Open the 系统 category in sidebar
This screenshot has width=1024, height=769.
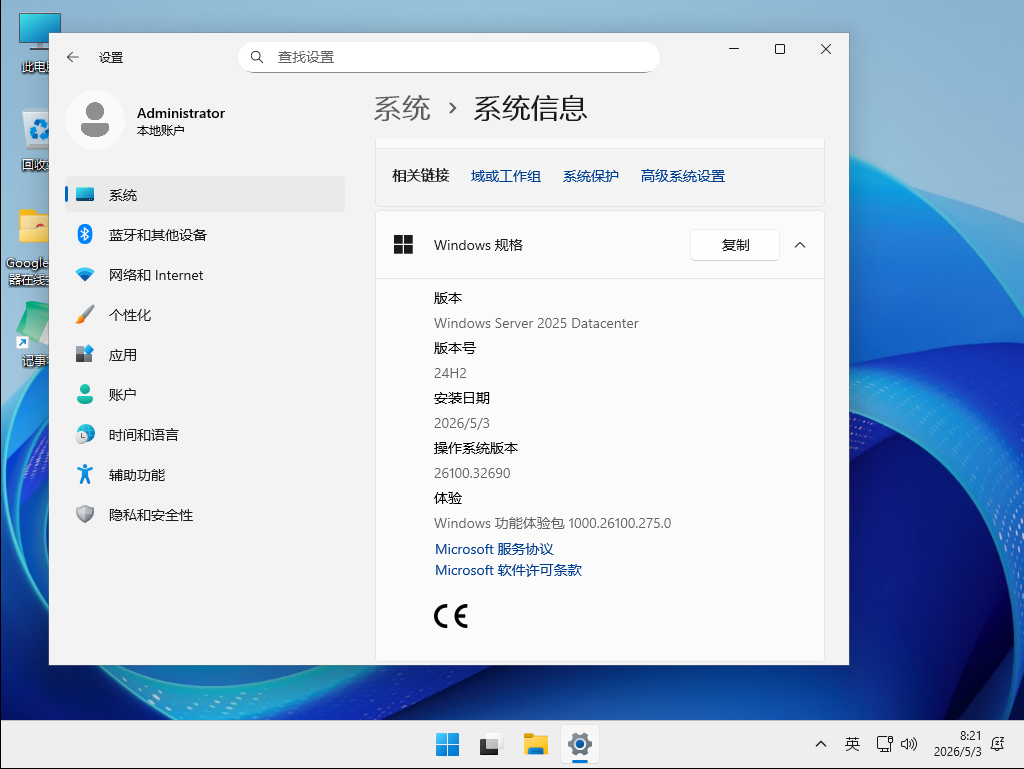point(205,195)
